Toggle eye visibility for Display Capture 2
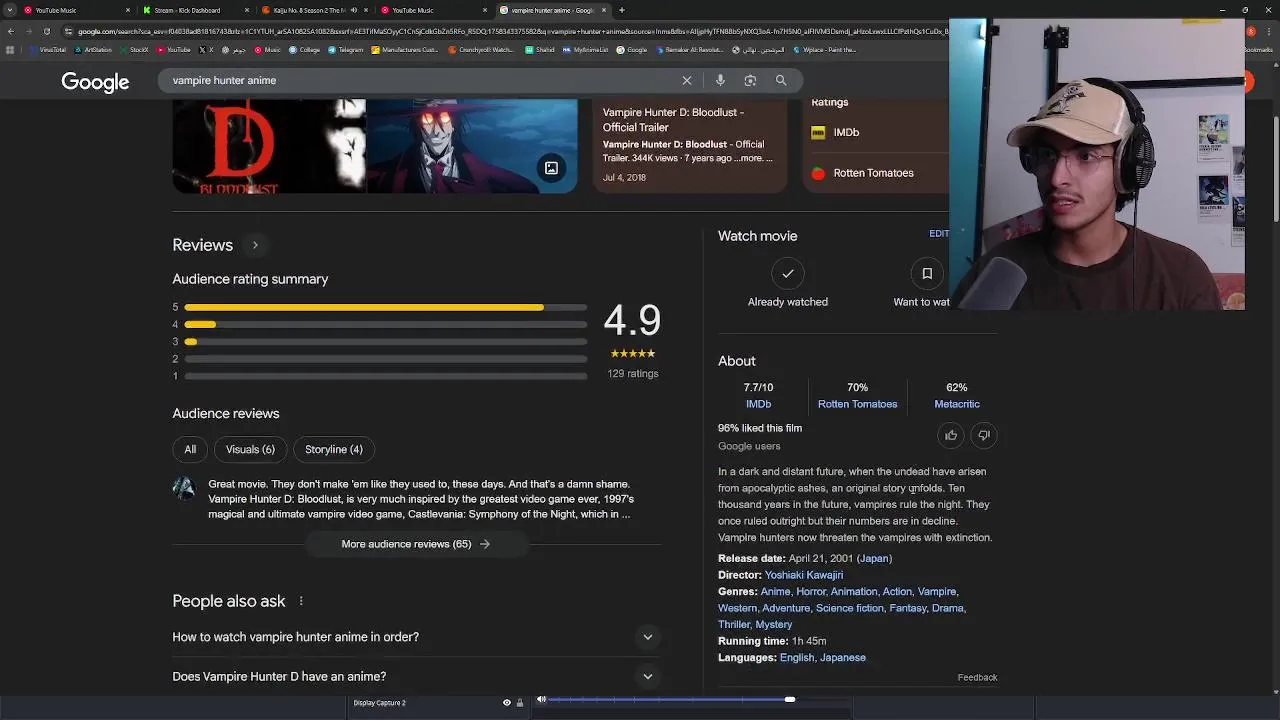This screenshot has width=1280, height=720. 506,702
